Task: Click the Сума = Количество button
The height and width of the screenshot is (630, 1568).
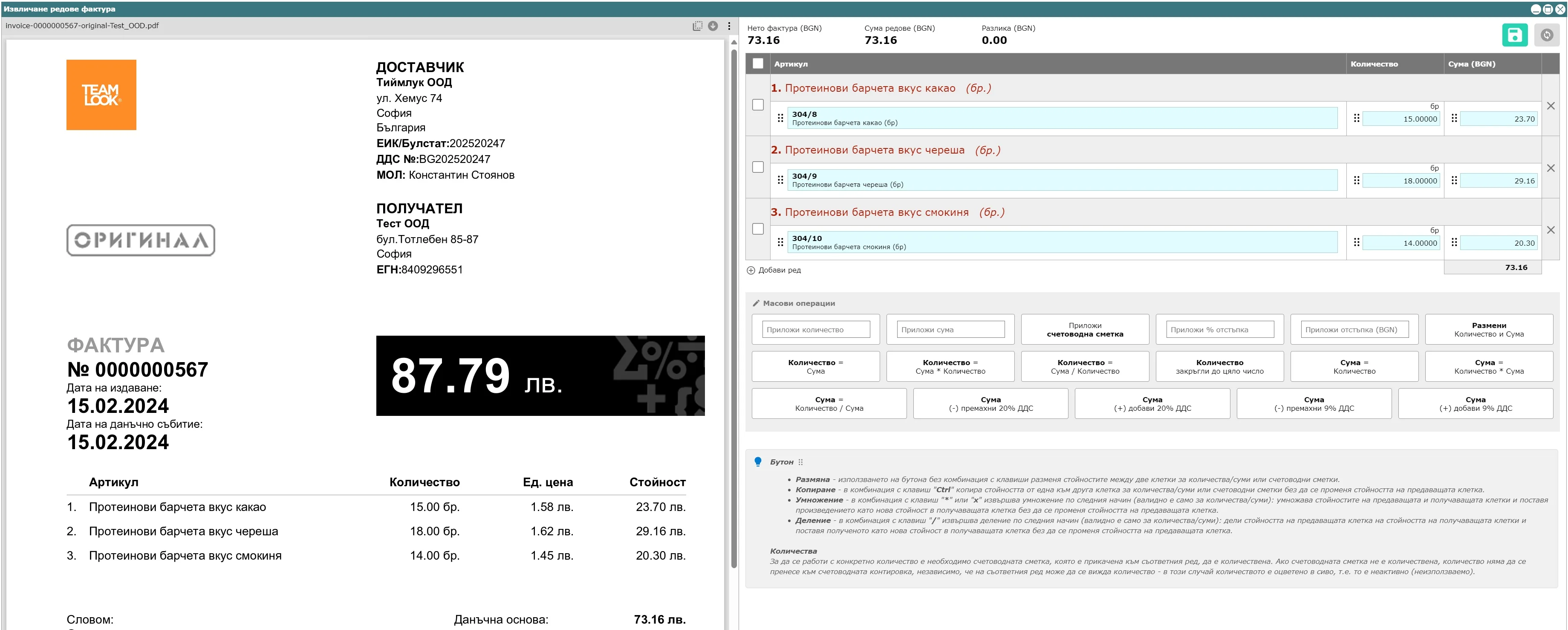Action: [1354, 367]
